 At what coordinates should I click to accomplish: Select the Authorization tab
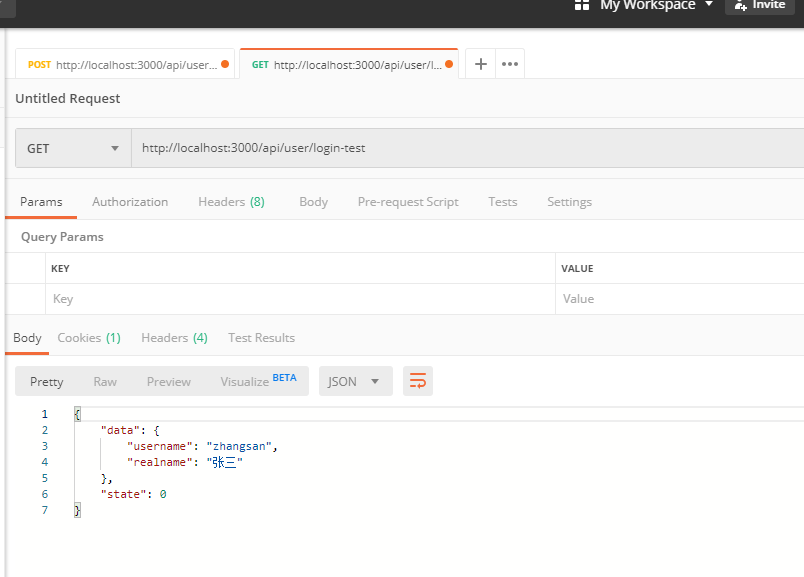130,202
